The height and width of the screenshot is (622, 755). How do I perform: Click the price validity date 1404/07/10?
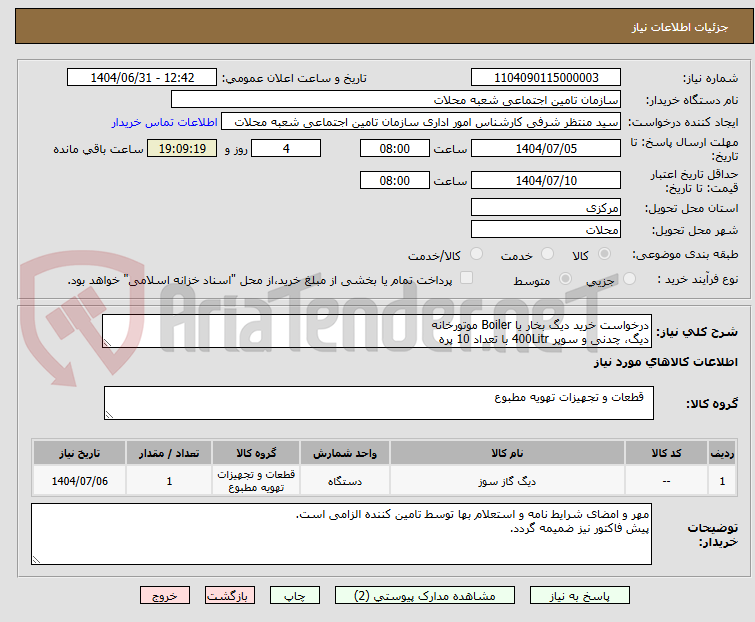pyautogui.click(x=546, y=181)
